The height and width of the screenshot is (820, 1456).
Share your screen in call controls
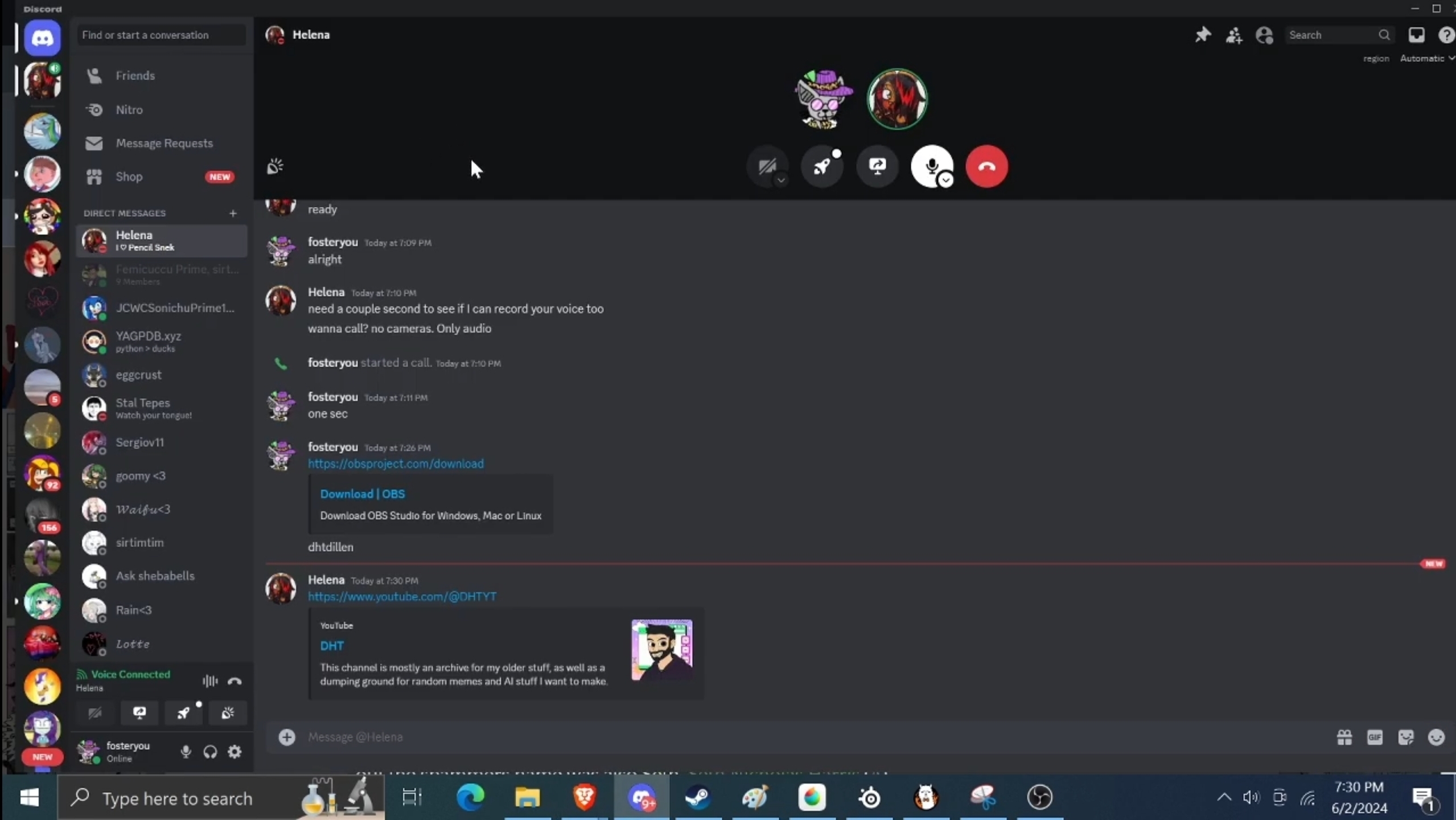(877, 166)
